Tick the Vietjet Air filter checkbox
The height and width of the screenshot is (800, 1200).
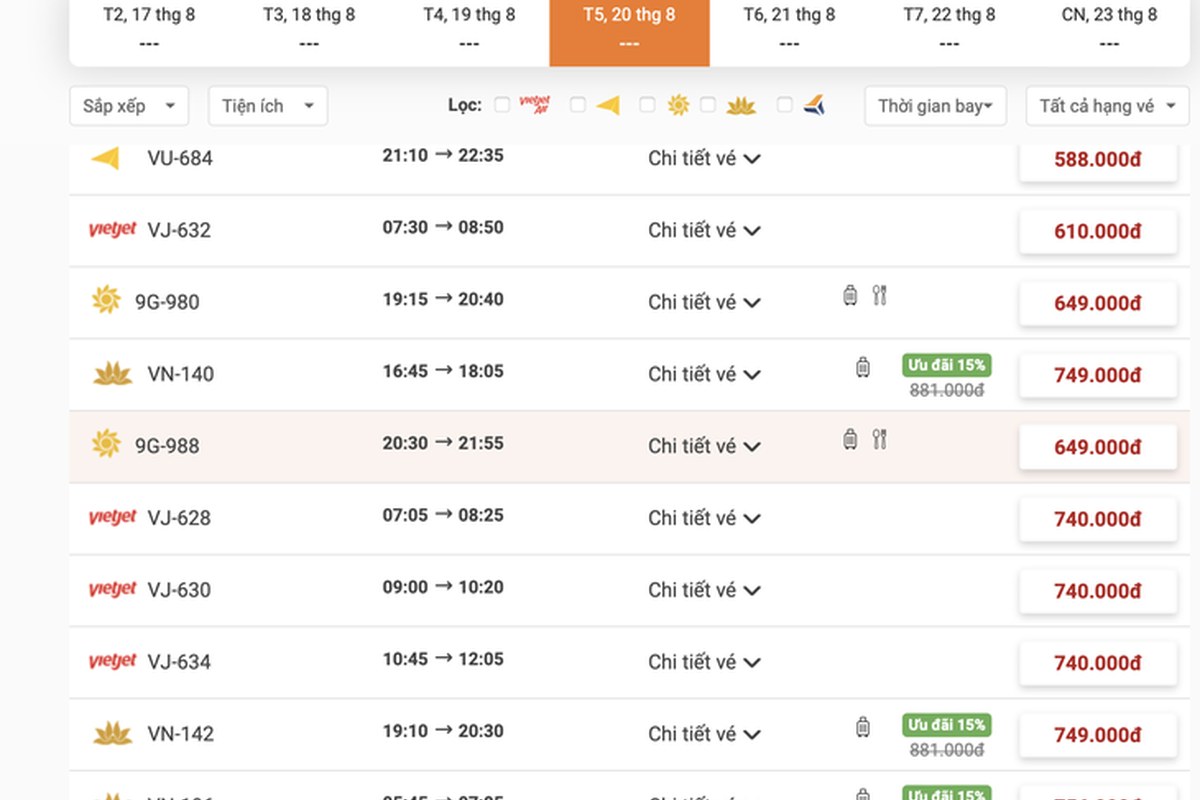[x=502, y=105]
